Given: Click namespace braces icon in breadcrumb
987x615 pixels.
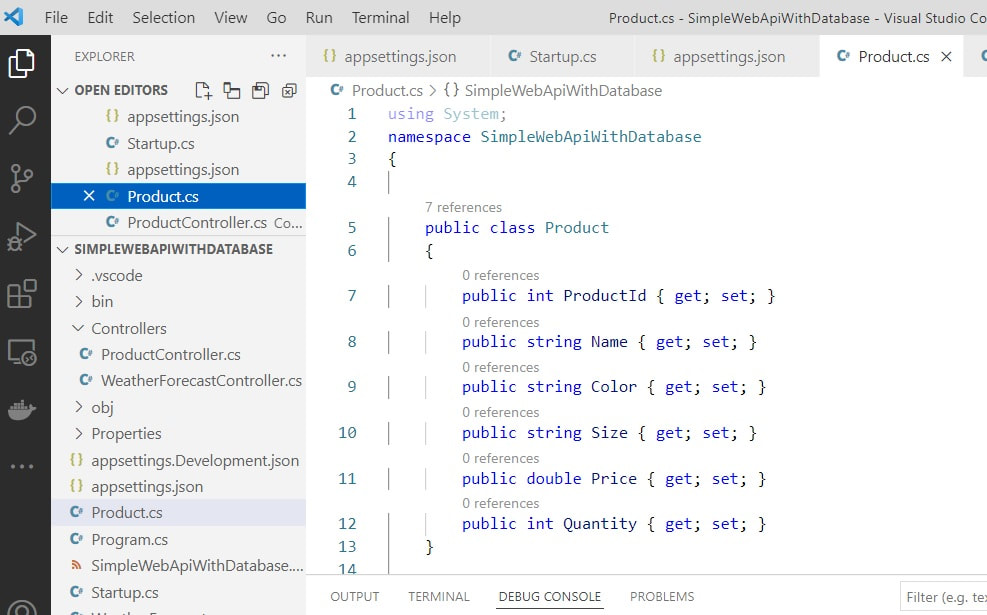Looking at the screenshot, I should pos(451,90).
